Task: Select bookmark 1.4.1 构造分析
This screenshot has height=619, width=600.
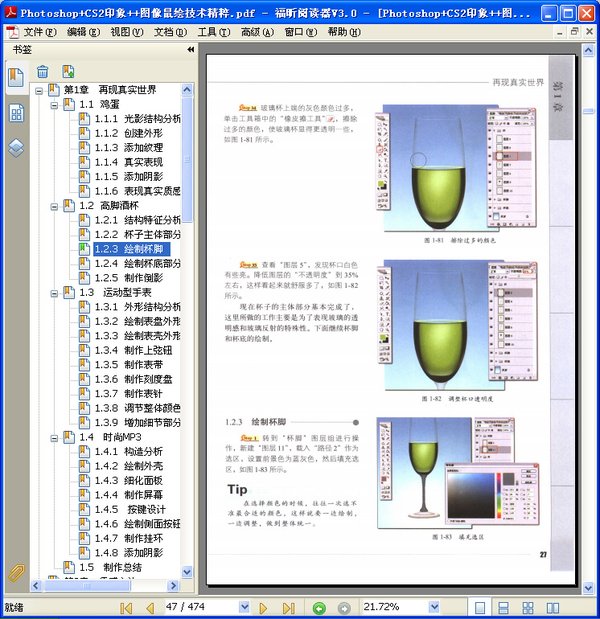Action: (x=129, y=452)
